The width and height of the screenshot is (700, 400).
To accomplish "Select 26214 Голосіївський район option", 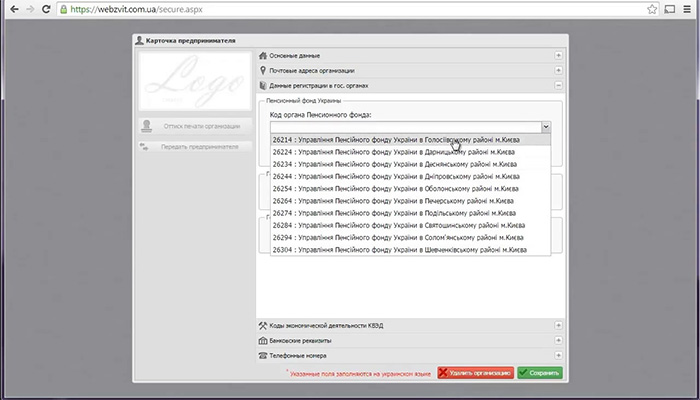I will click(x=410, y=140).
